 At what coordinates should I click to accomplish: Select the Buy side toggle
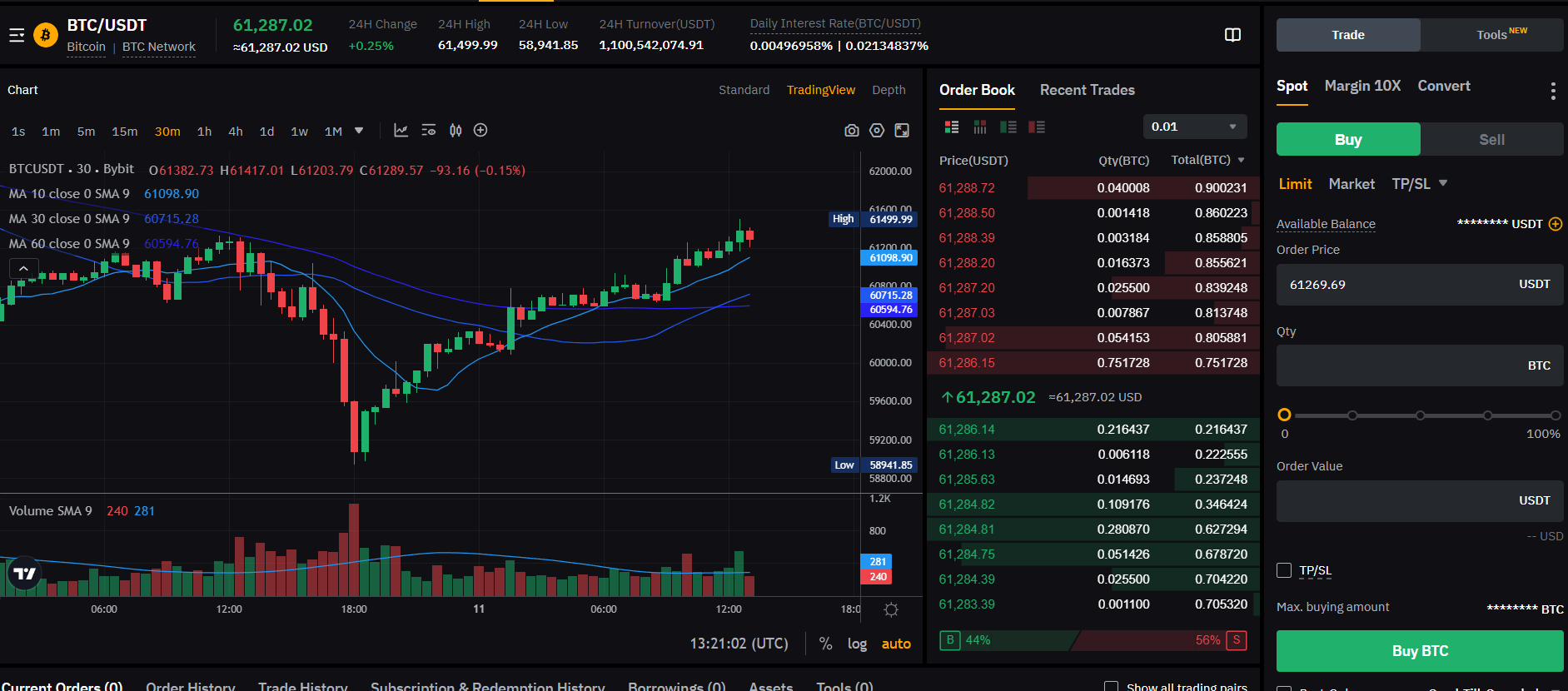click(x=1348, y=139)
